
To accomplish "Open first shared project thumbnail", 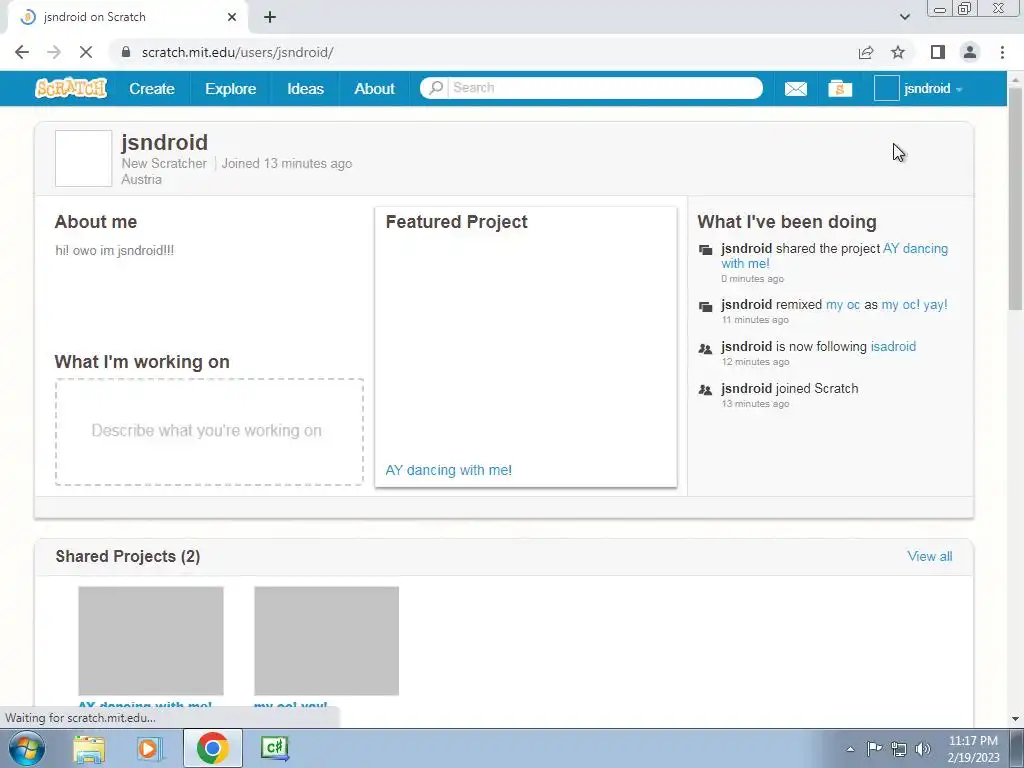I will (151, 641).
